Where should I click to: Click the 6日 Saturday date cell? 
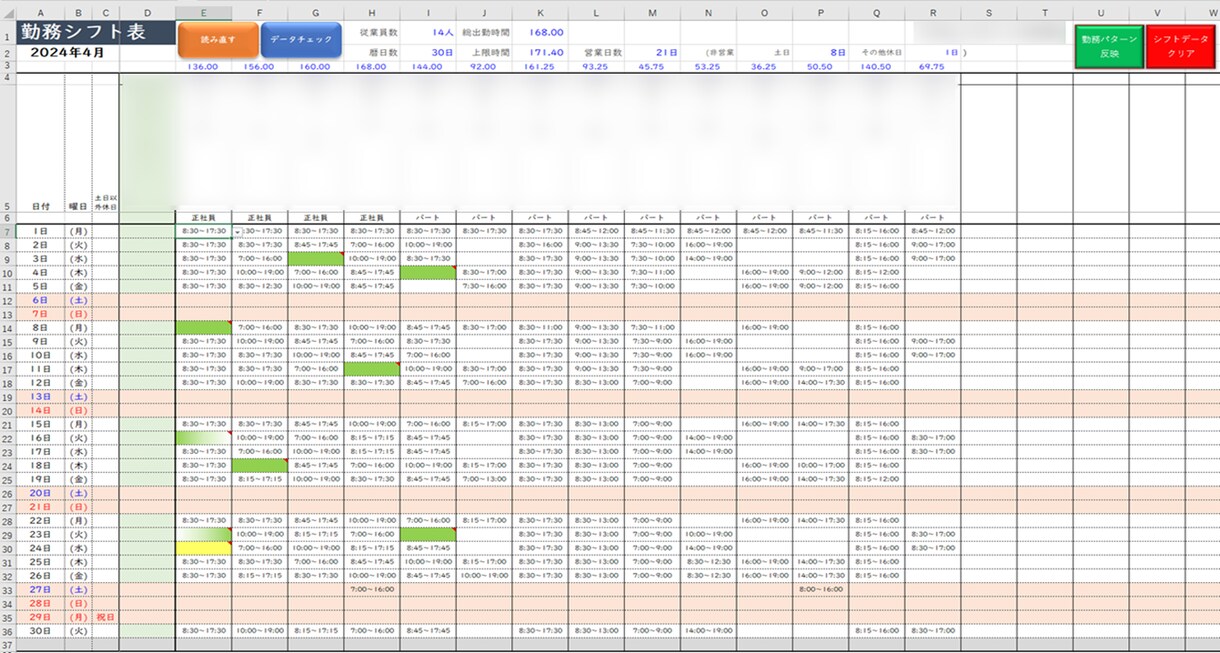click(40, 300)
